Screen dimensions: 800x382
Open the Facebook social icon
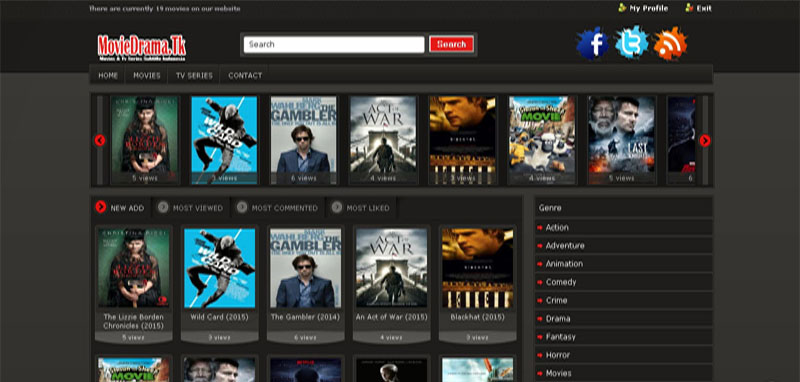[x=592, y=44]
